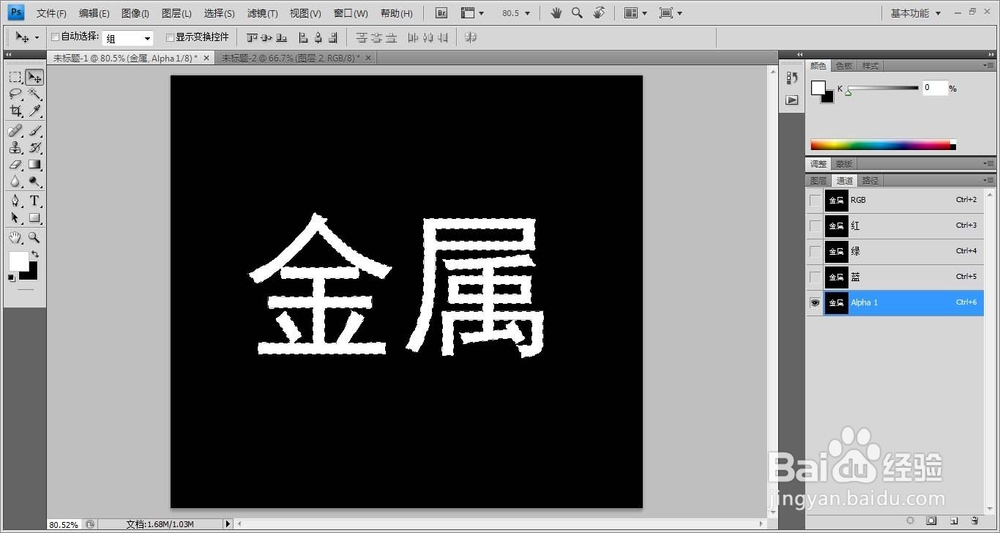Screen dimensions: 1000x533
Task: Select the Lasso tool
Action: (15, 94)
